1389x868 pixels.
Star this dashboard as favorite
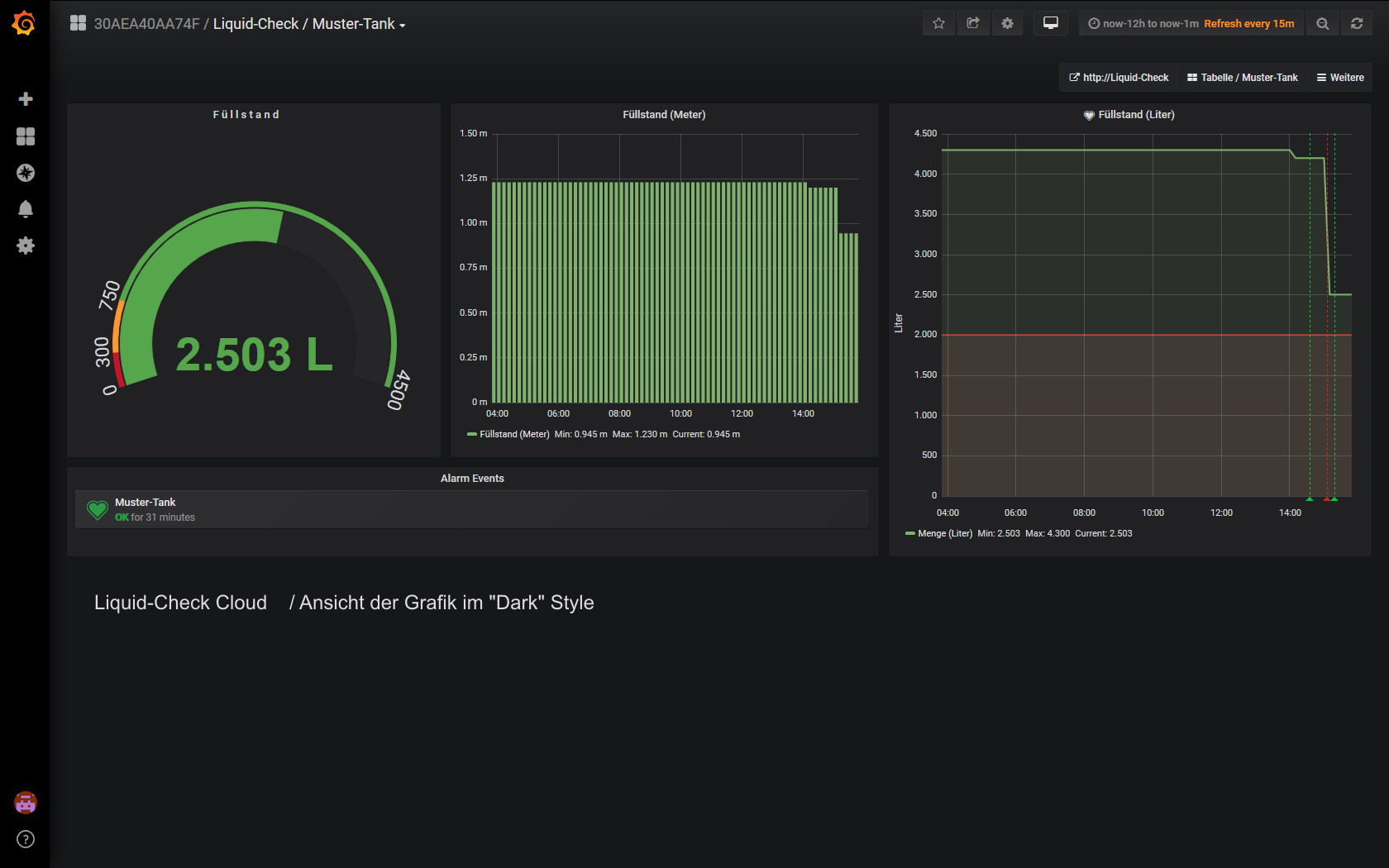[938, 23]
